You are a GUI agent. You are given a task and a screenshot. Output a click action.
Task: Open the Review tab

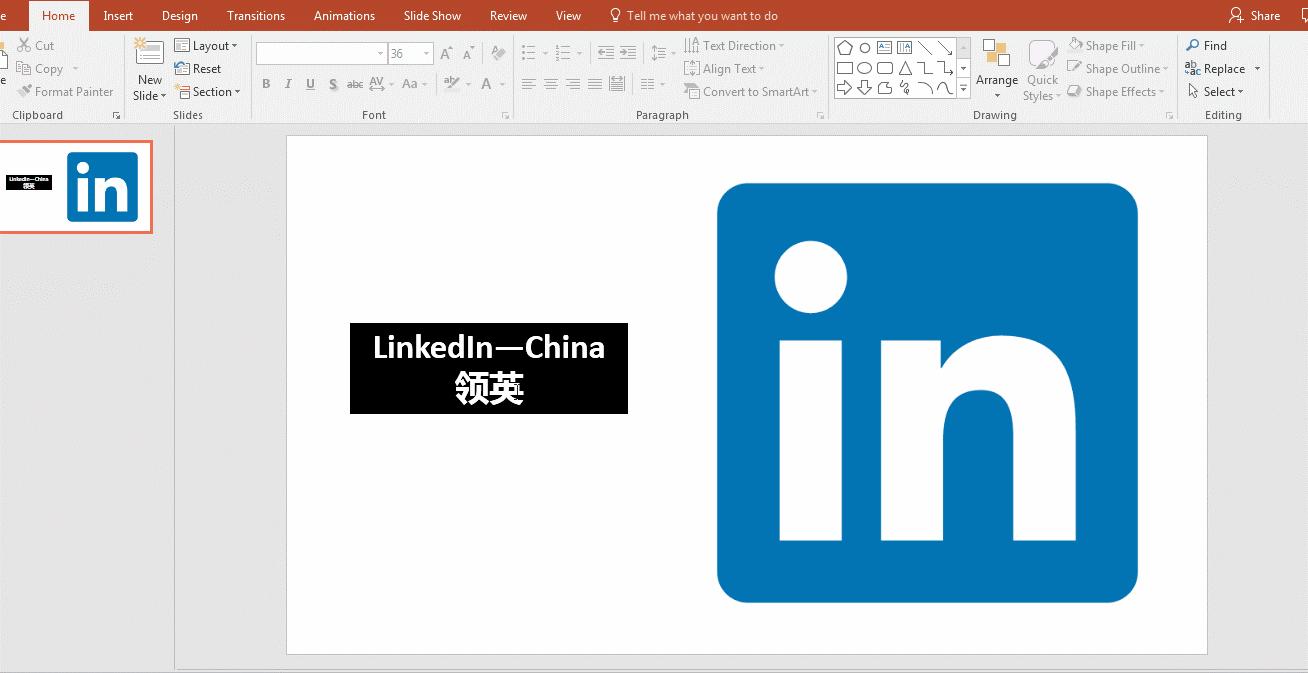[x=508, y=16]
